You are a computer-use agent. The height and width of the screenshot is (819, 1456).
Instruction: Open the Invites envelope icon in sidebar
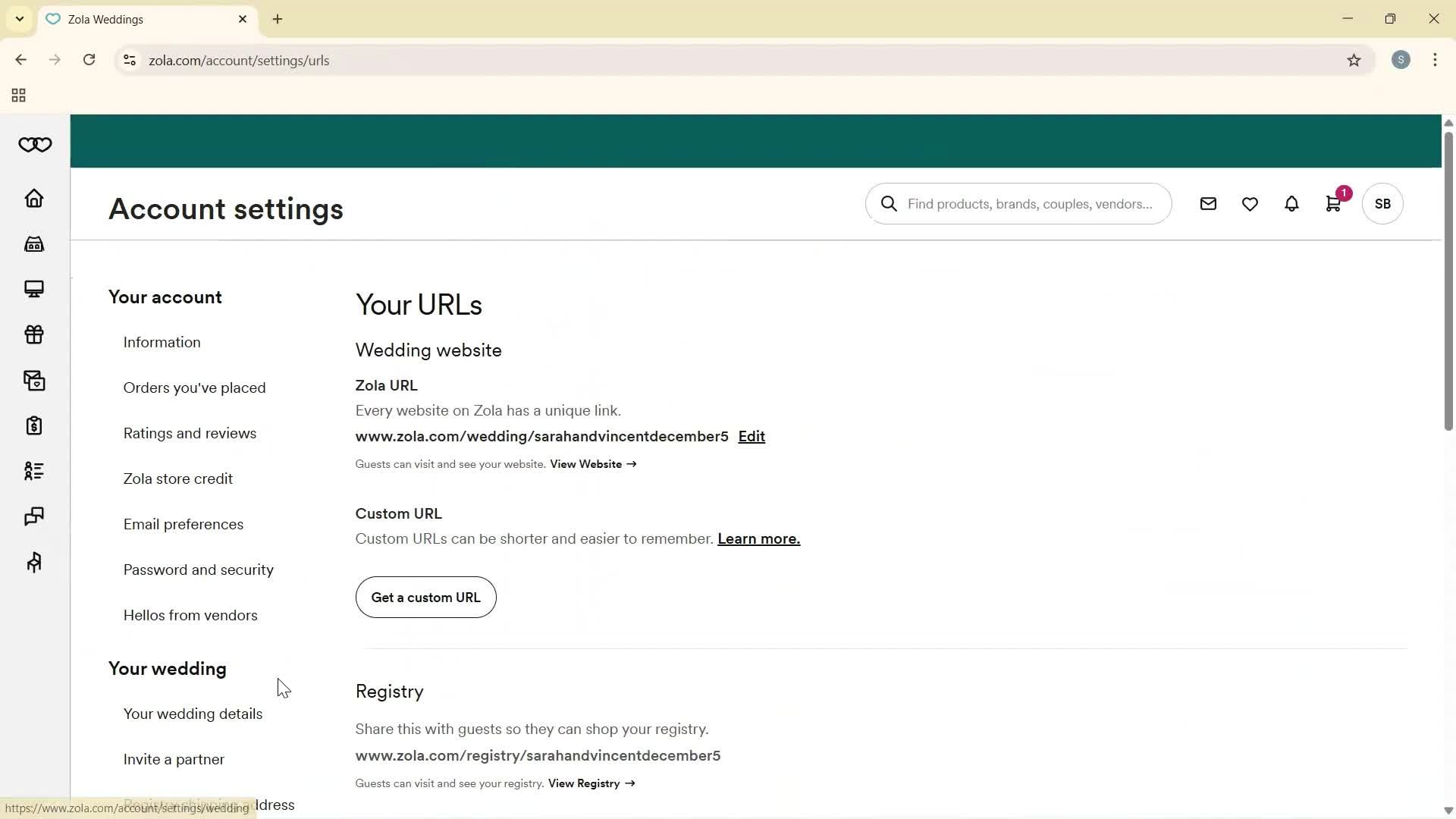34,380
